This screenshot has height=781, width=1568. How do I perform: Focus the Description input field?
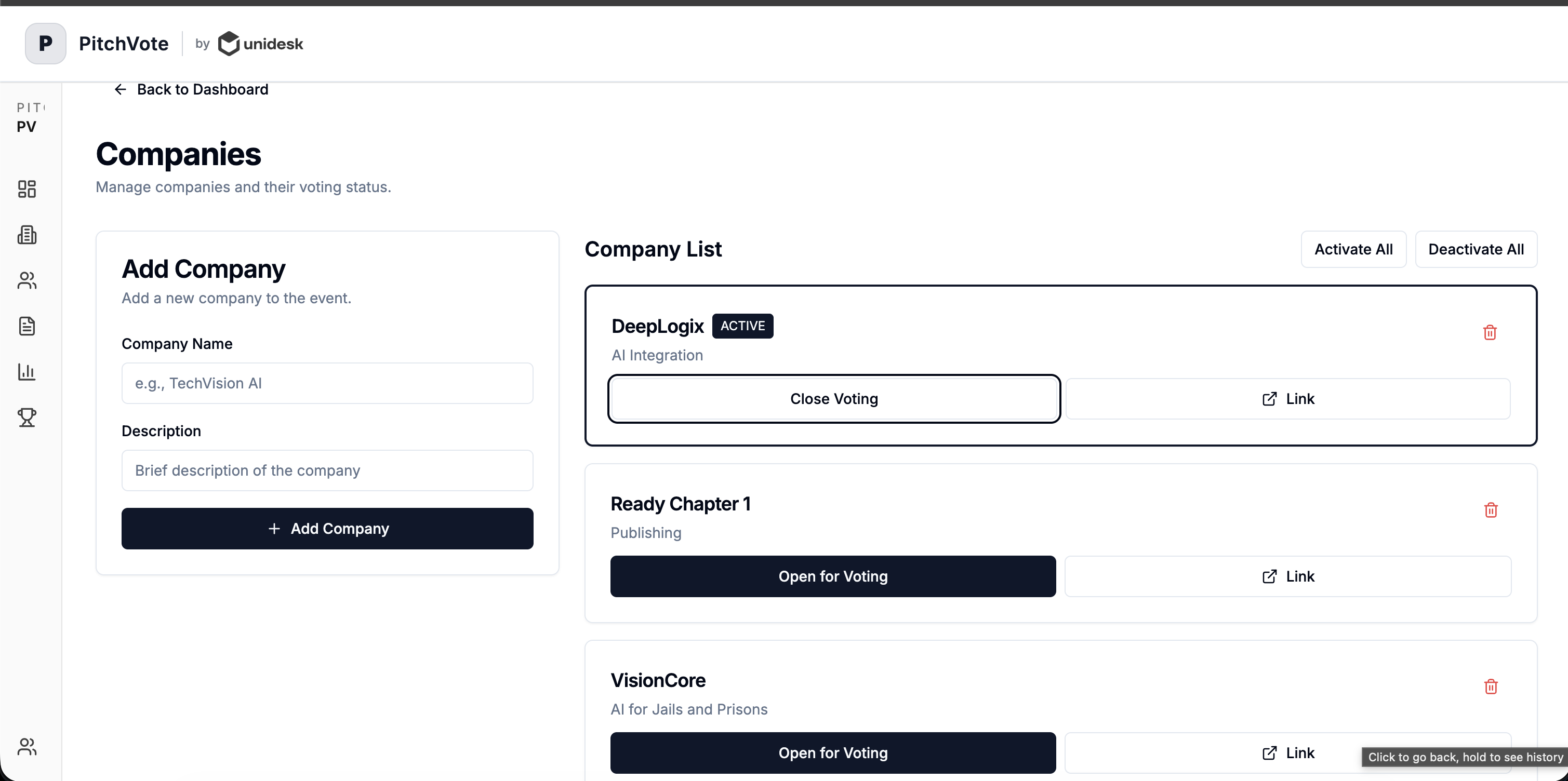pyautogui.click(x=327, y=470)
